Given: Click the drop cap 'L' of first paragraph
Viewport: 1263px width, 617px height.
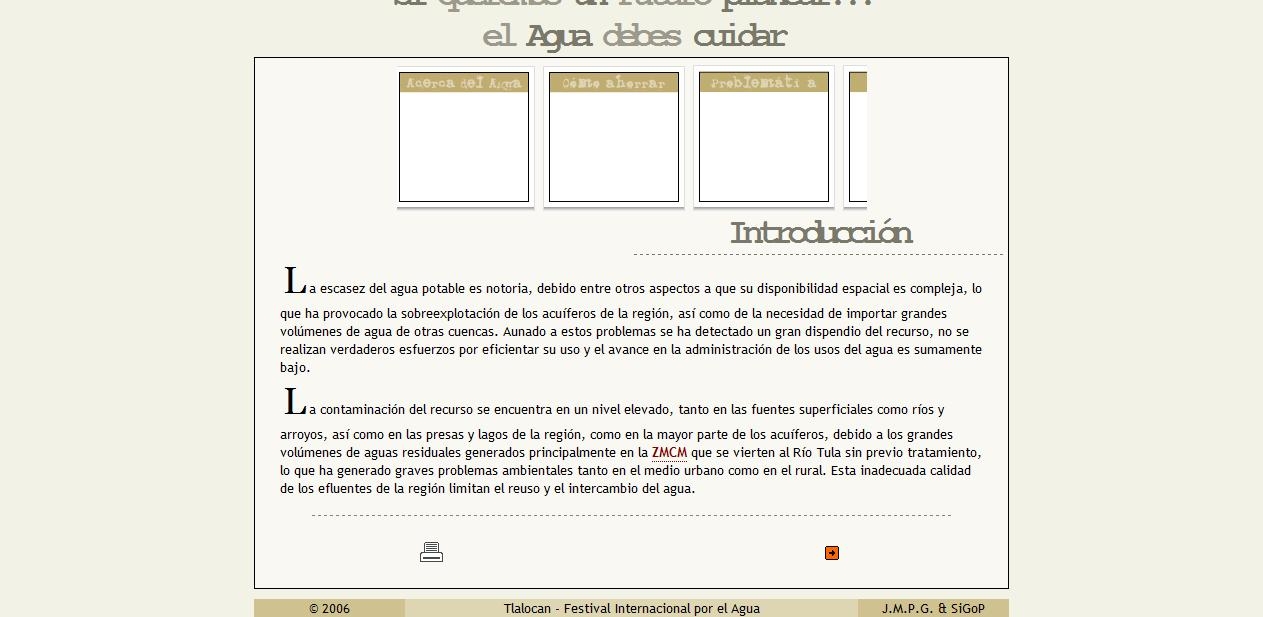Looking at the screenshot, I should point(294,282).
